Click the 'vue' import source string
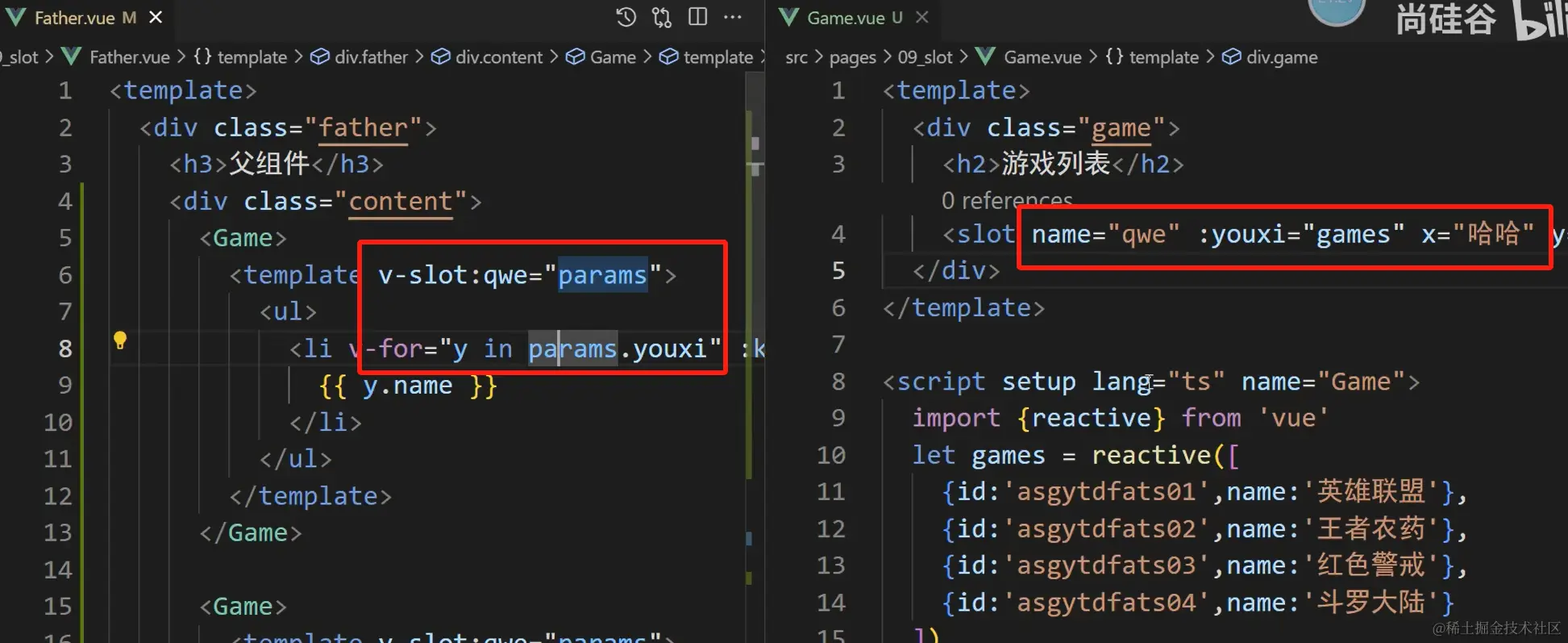This screenshot has height=643, width=1568. tap(1294, 418)
